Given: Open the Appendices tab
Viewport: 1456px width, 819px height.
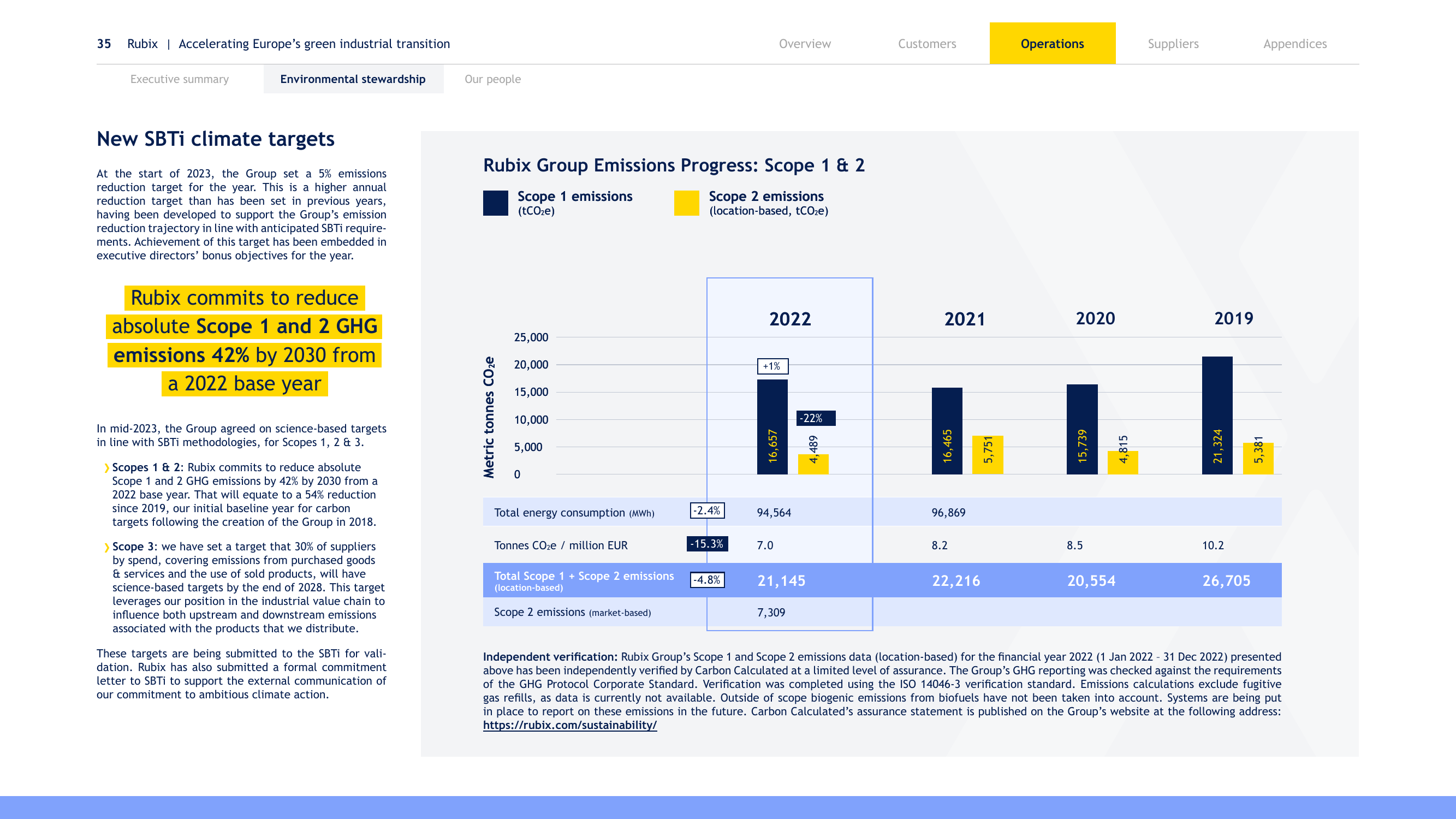Looking at the screenshot, I should 1295,44.
